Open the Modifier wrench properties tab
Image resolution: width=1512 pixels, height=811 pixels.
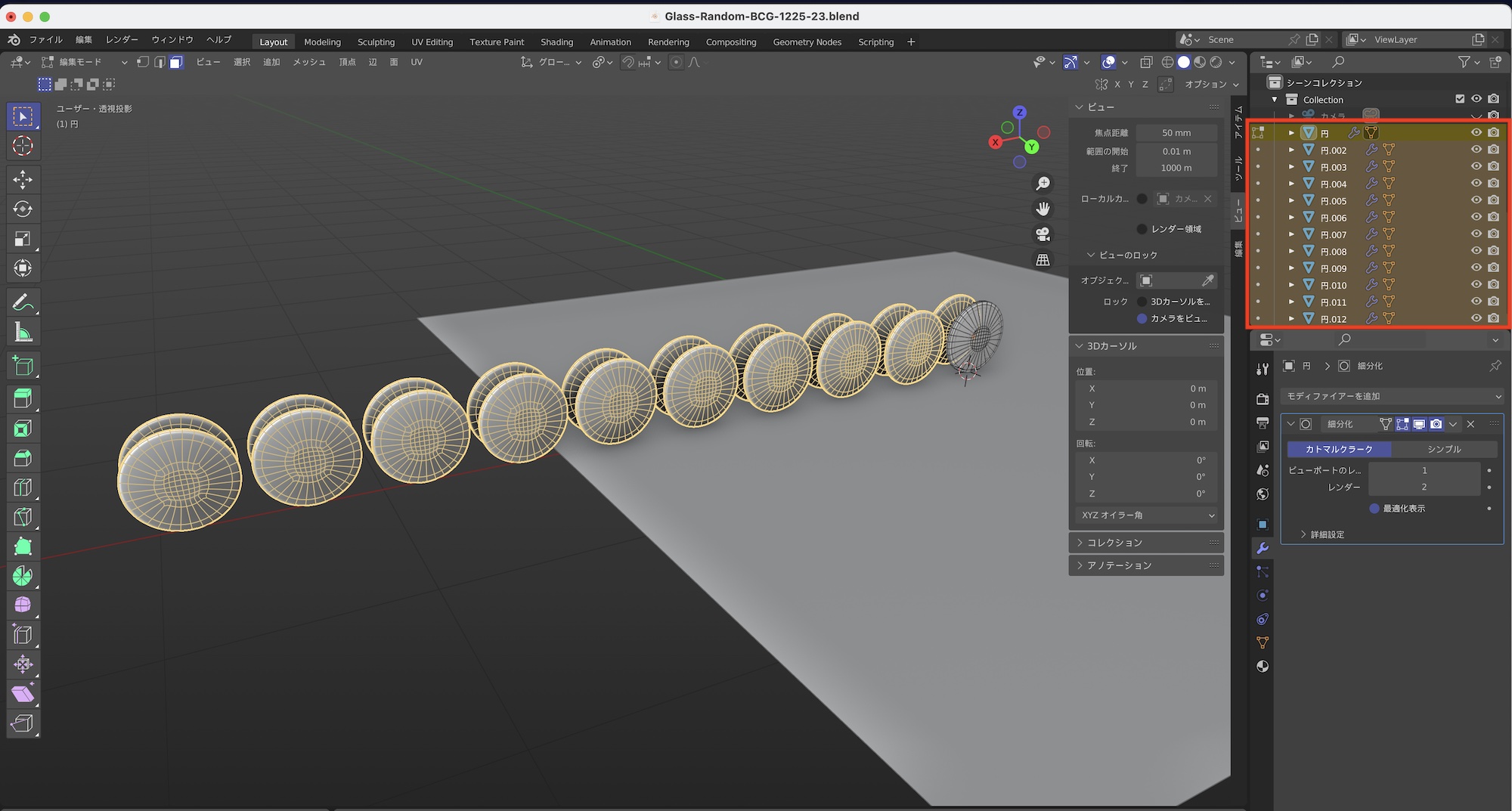tap(1262, 548)
